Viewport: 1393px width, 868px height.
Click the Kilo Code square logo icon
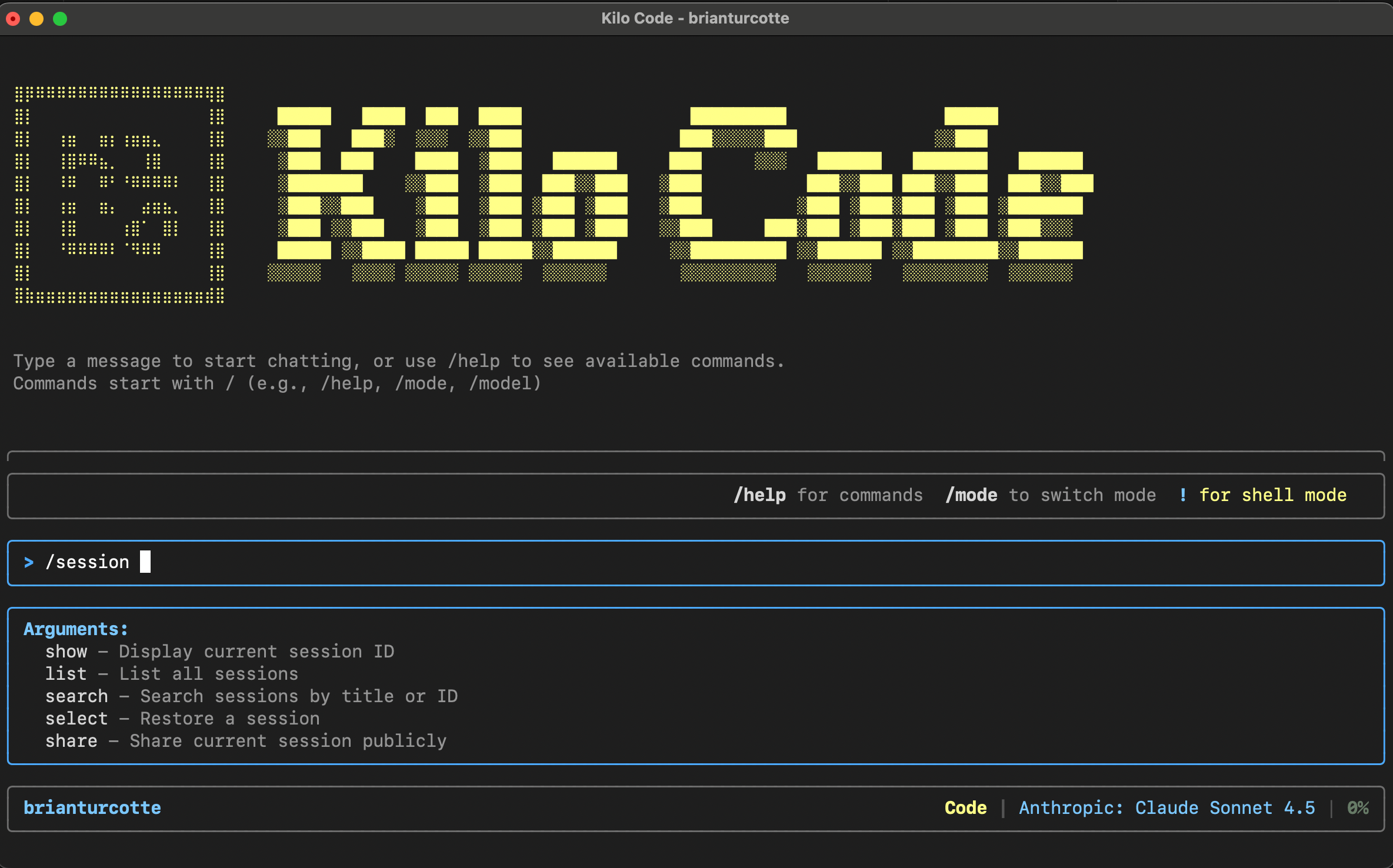pyautogui.click(x=119, y=195)
